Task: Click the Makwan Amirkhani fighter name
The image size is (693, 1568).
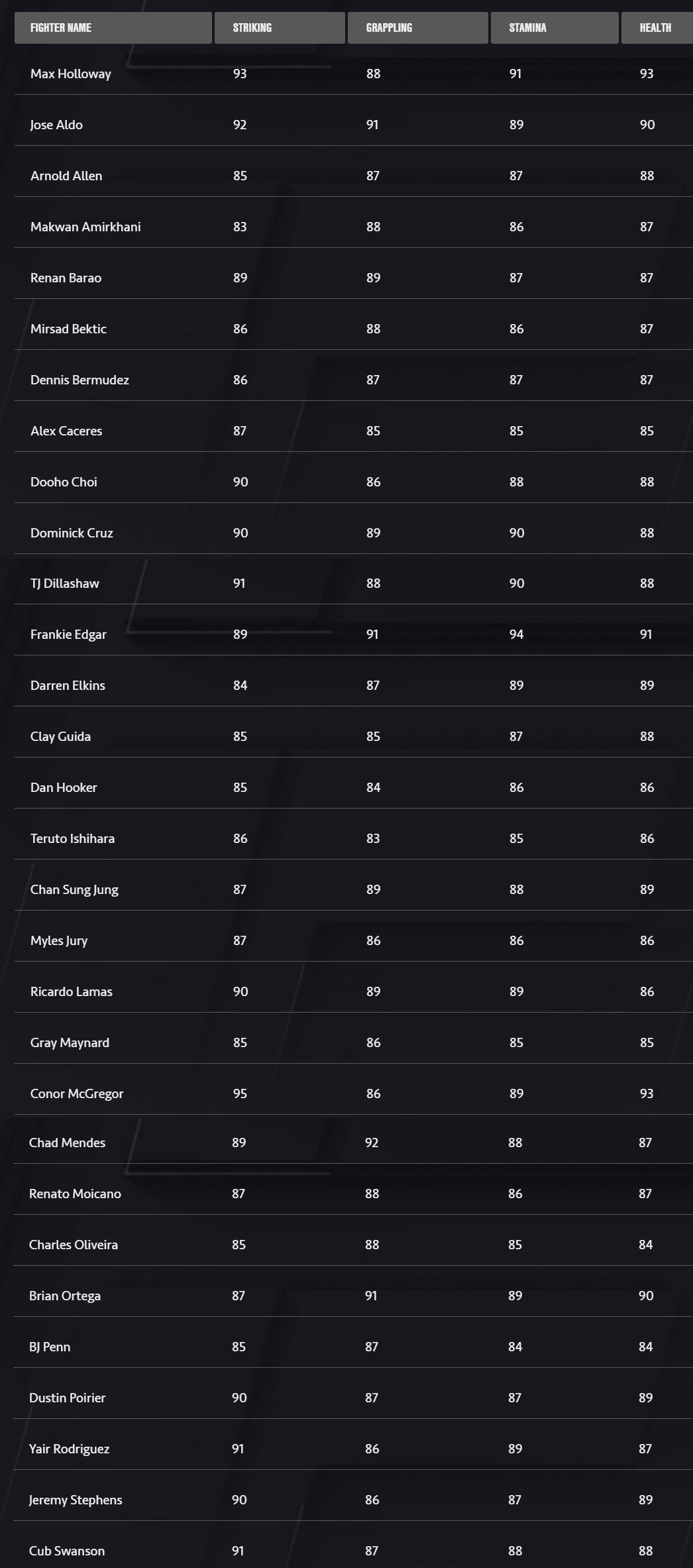Action: point(85,227)
